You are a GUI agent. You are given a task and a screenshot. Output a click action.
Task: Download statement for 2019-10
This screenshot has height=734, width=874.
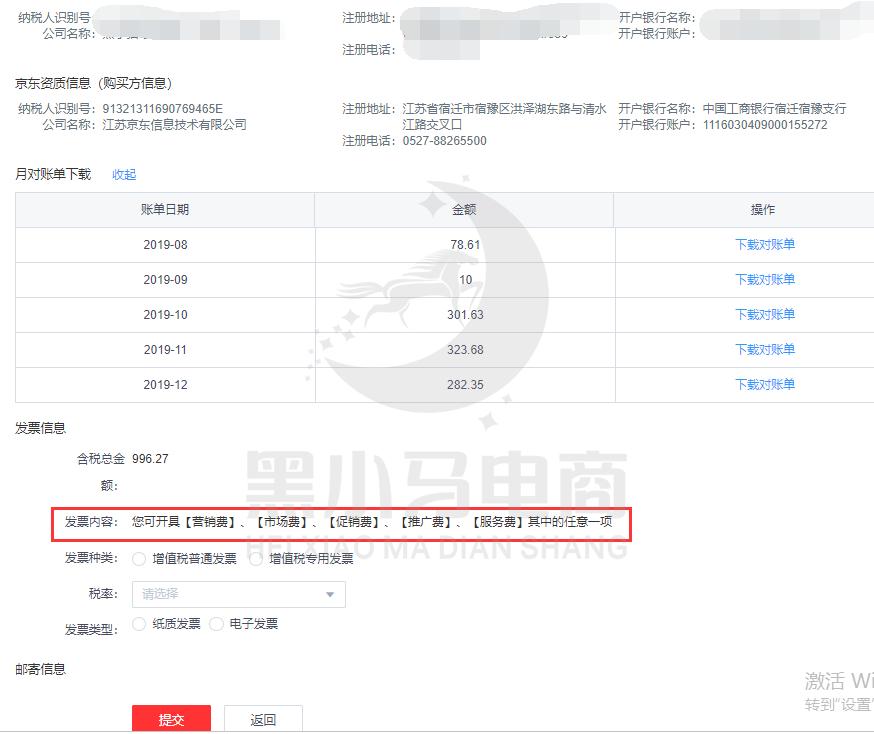tap(763, 314)
